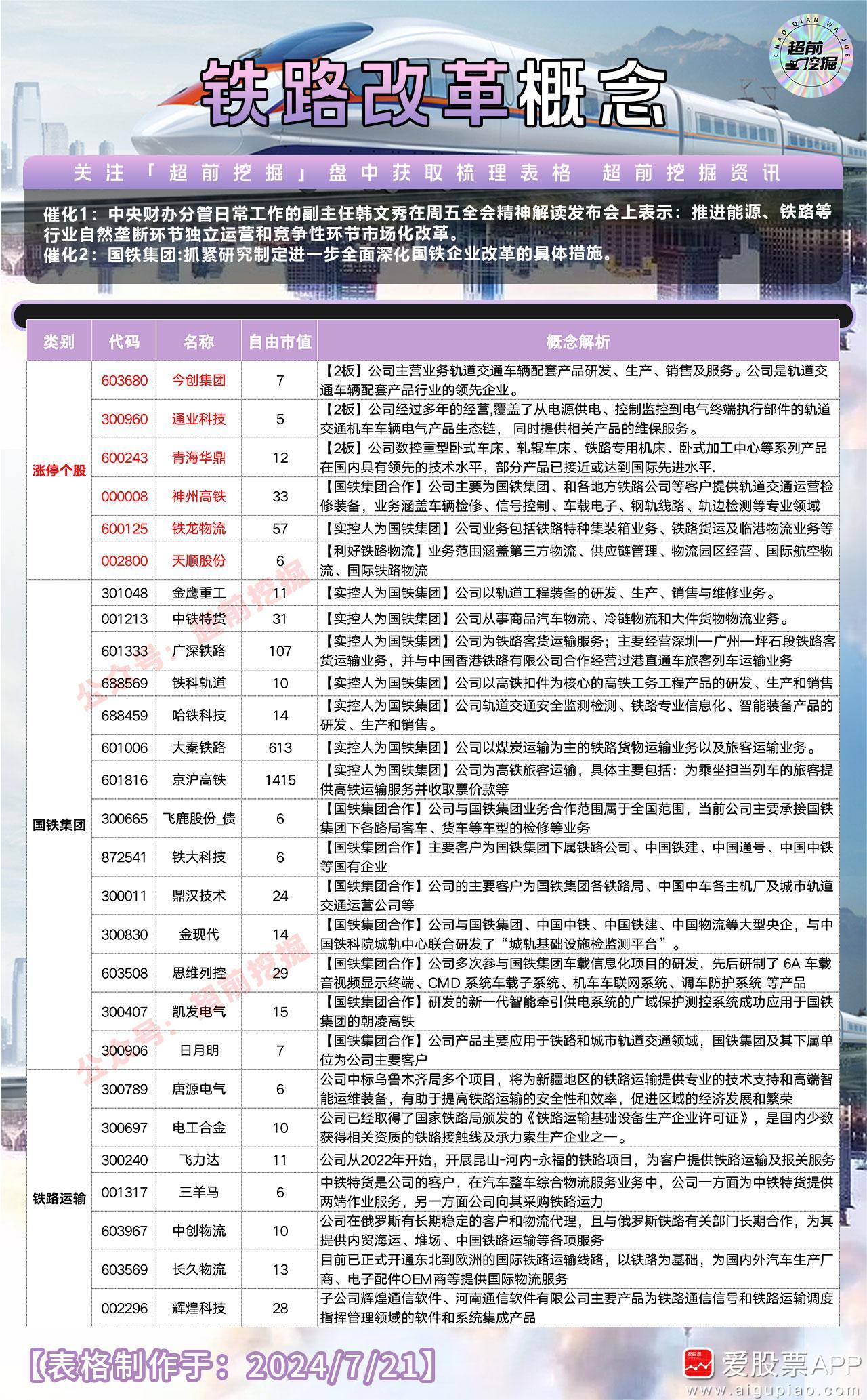Select stock code 300960
The image size is (867, 1400).
124,419
